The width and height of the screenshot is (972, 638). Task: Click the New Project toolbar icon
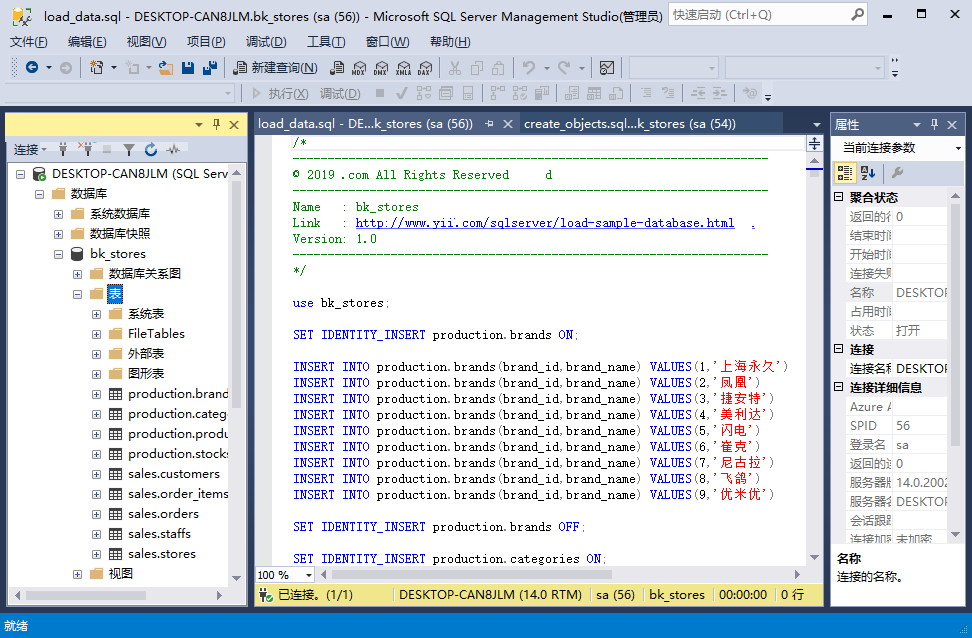[97, 67]
